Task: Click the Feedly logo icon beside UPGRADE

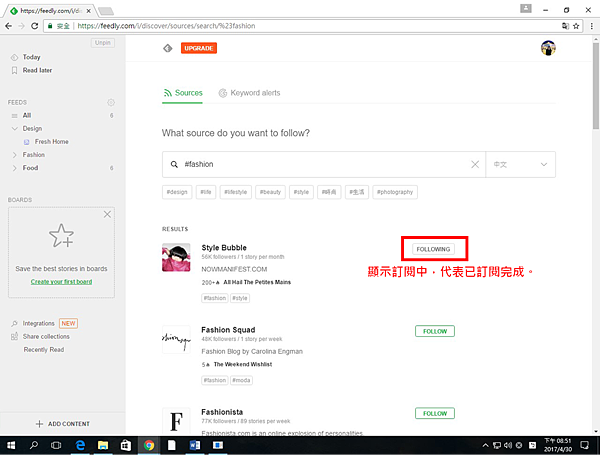Action: coord(168,48)
